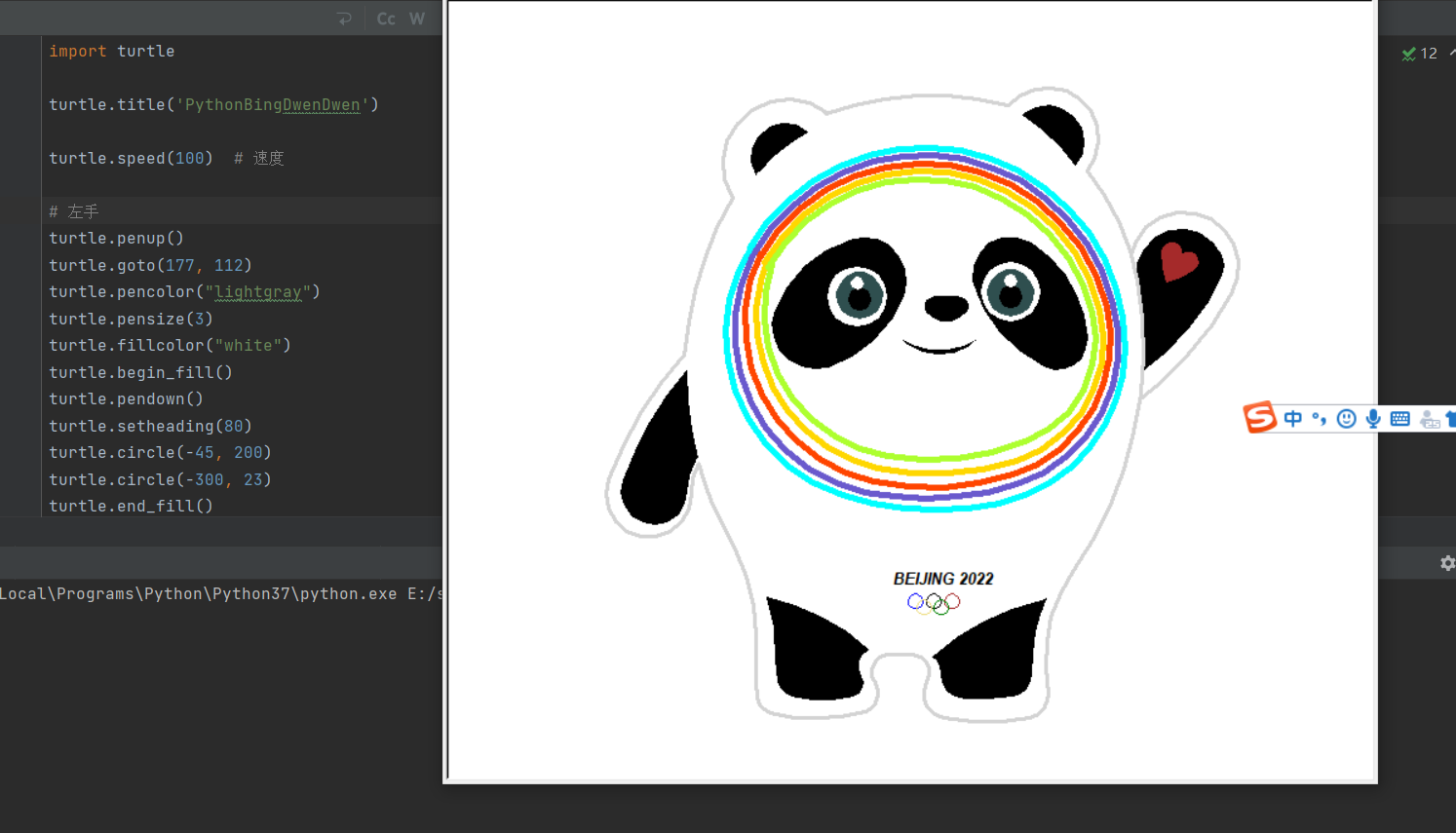The width and height of the screenshot is (1456, 833).
Task: Toggle Match Case (Cc) in search bar
Action: coord(386,19)
